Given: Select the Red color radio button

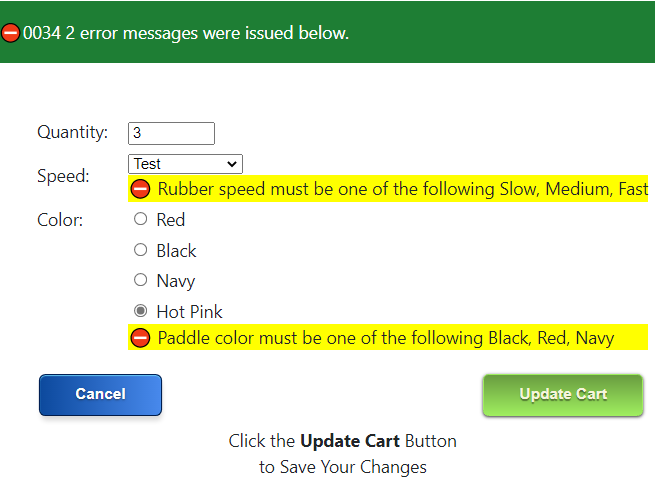Looking at the screenshot, I should point(140,219).
